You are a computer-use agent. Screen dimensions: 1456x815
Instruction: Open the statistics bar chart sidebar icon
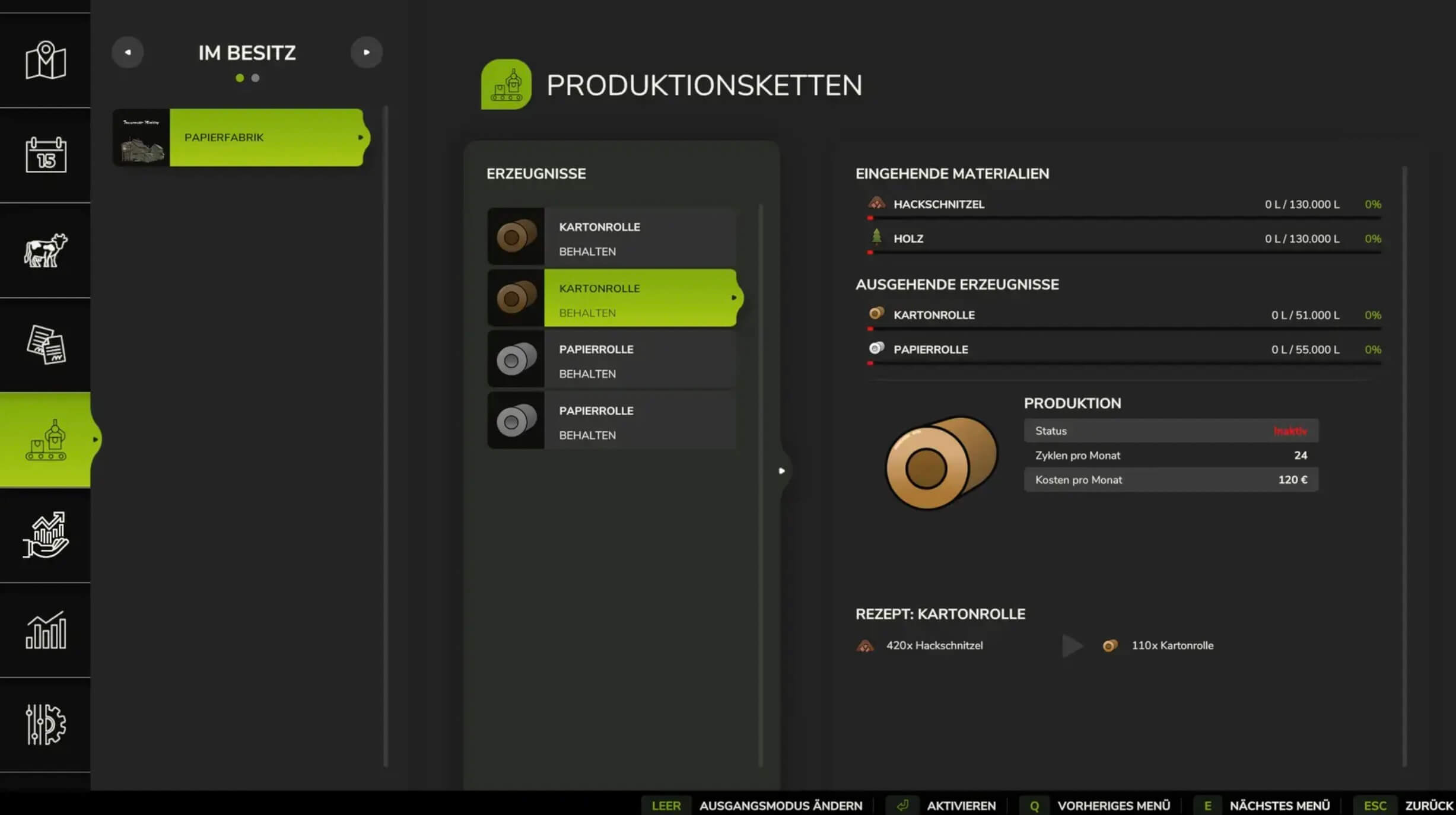[46, 630]
